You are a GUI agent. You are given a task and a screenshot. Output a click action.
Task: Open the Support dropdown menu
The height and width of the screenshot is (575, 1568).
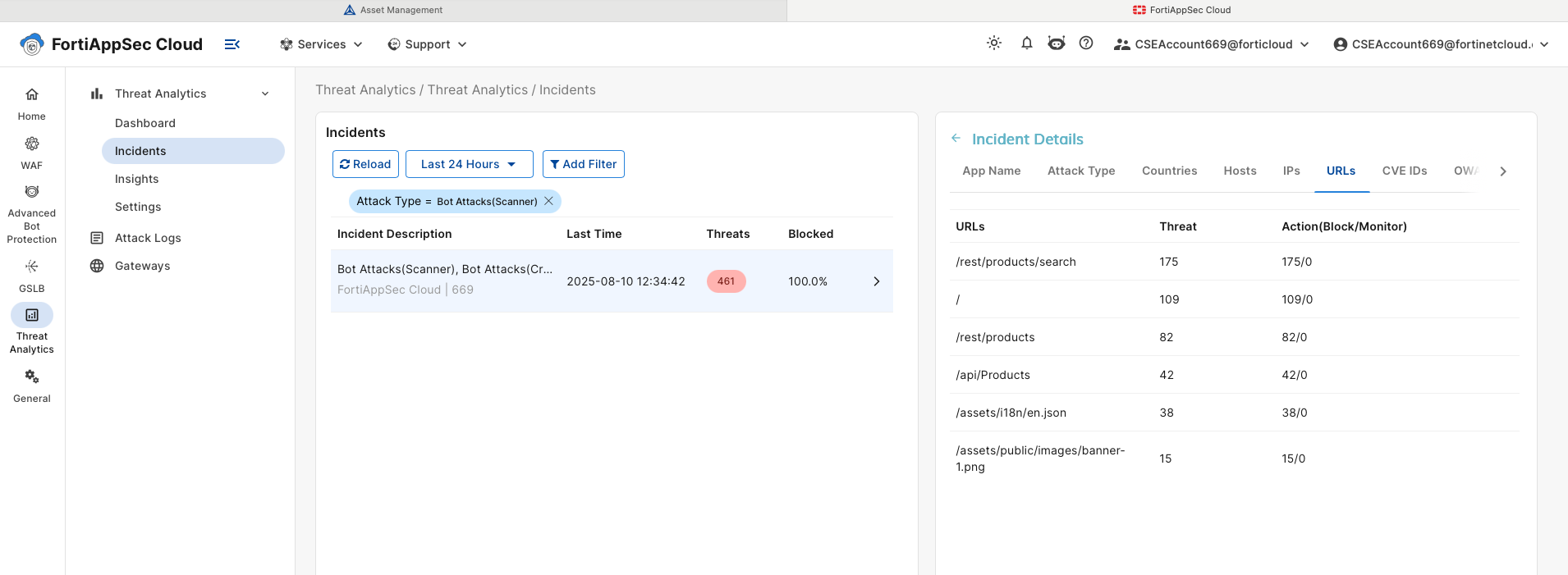click(427, 44)
